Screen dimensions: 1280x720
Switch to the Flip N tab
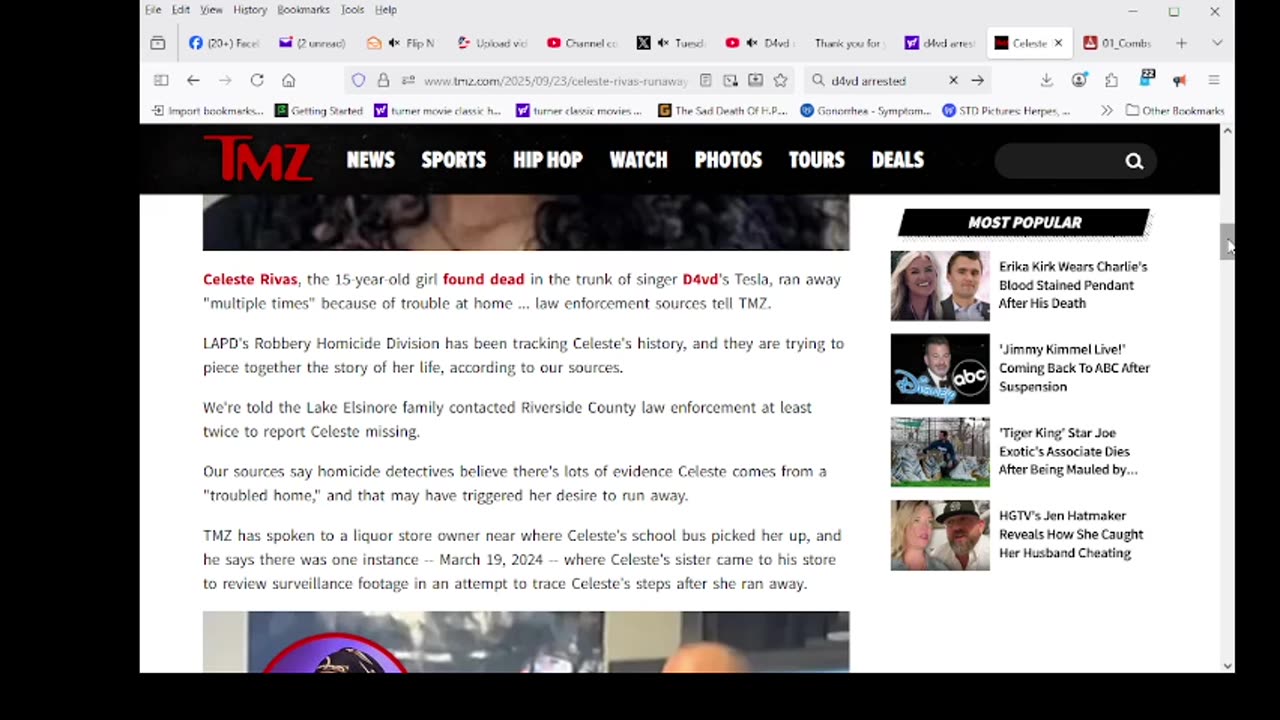[402, 43]
